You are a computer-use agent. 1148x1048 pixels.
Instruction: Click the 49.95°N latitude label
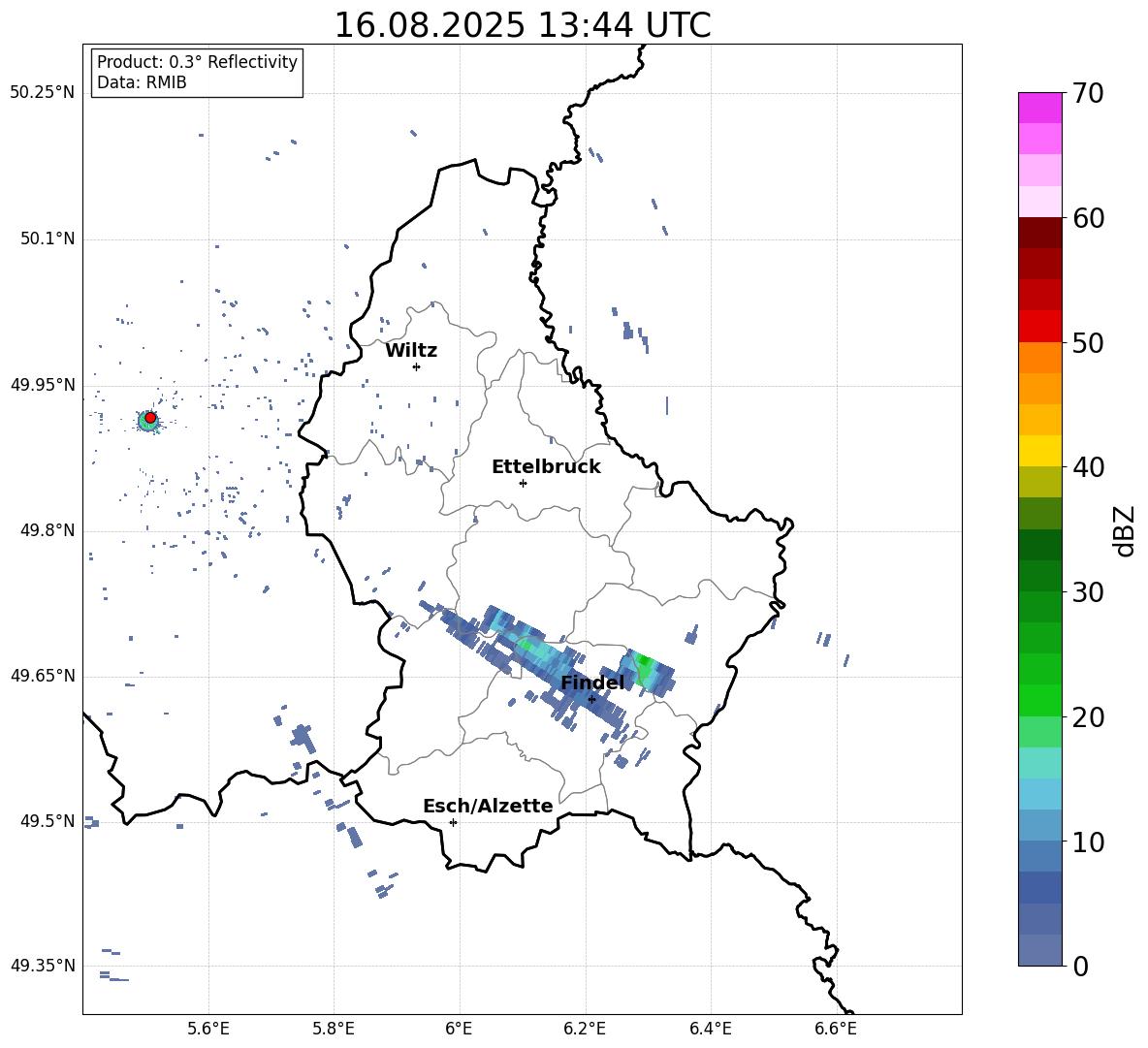coord(43,384)
